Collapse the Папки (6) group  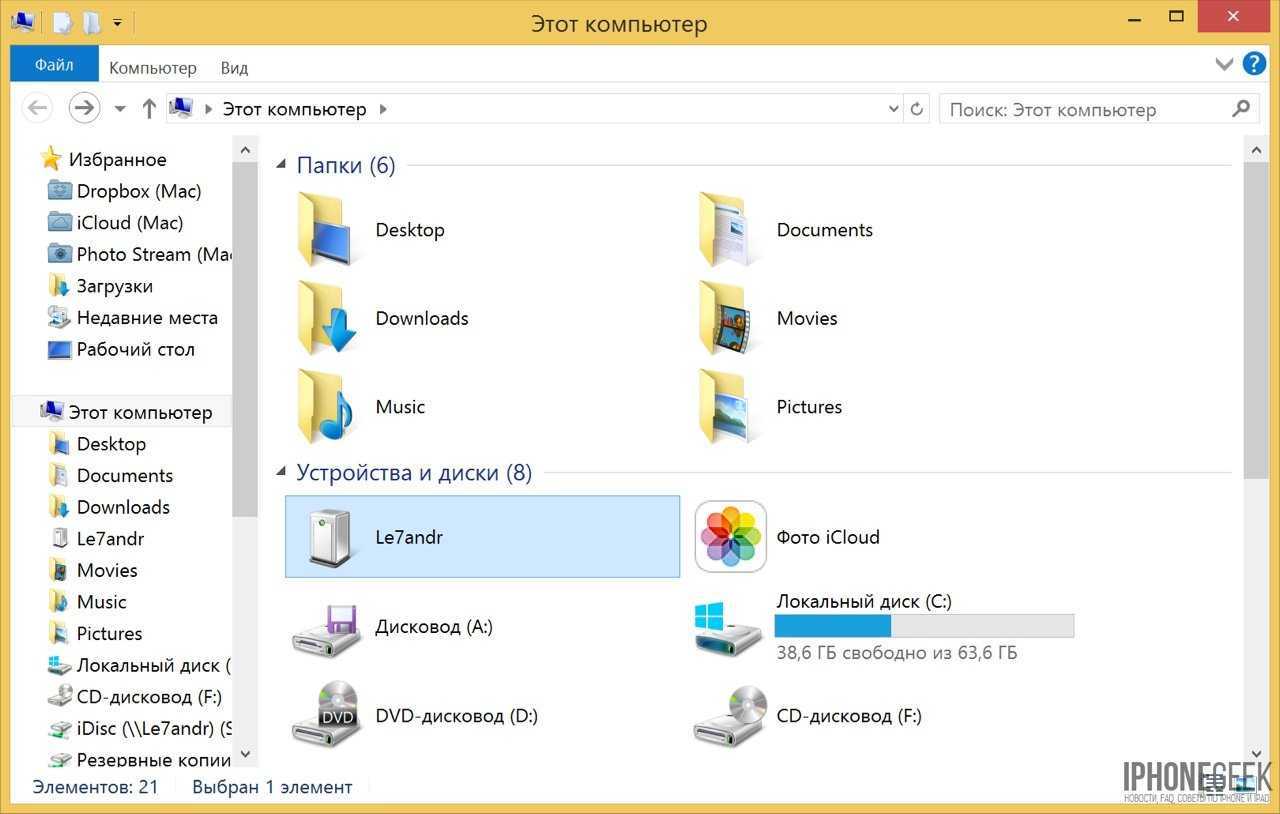pyautogui.click(x=281, y=165)
